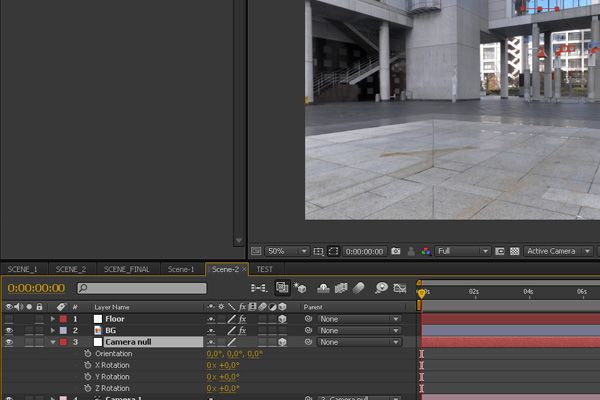Open the Full resolution dropdown

tap(463, 251)
